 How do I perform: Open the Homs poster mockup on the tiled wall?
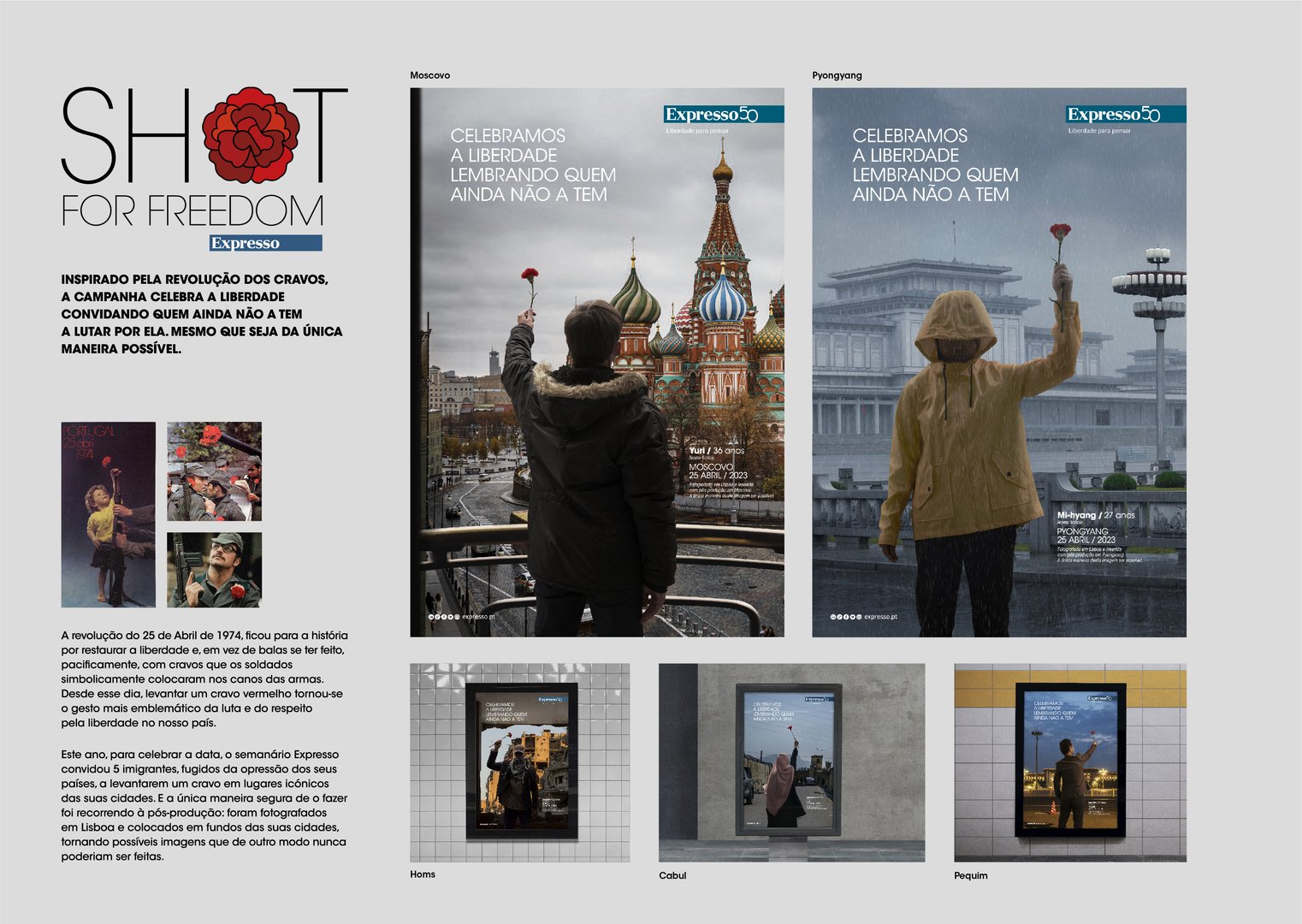(x=520, y=762)
